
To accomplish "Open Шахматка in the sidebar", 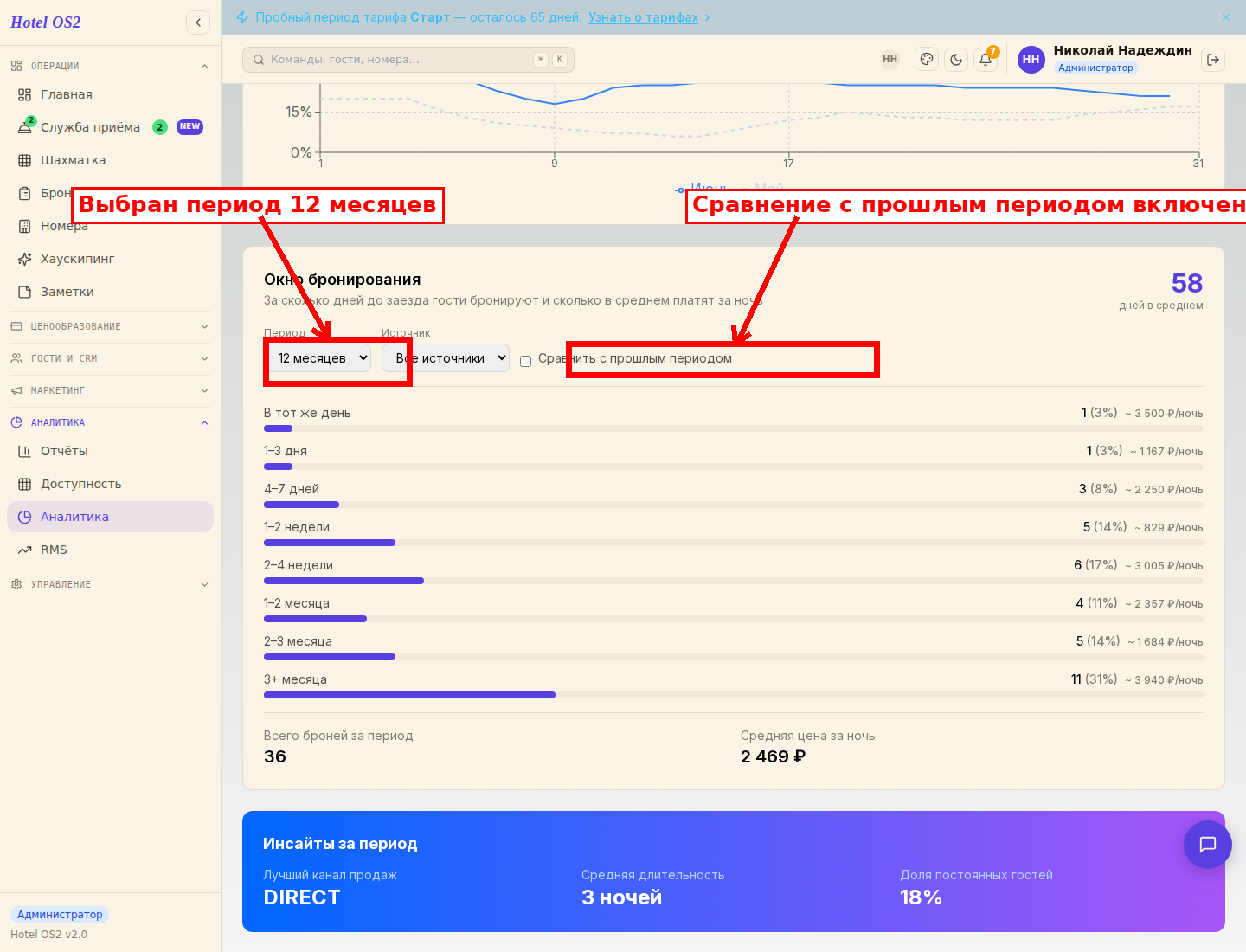I will [110, 160].
